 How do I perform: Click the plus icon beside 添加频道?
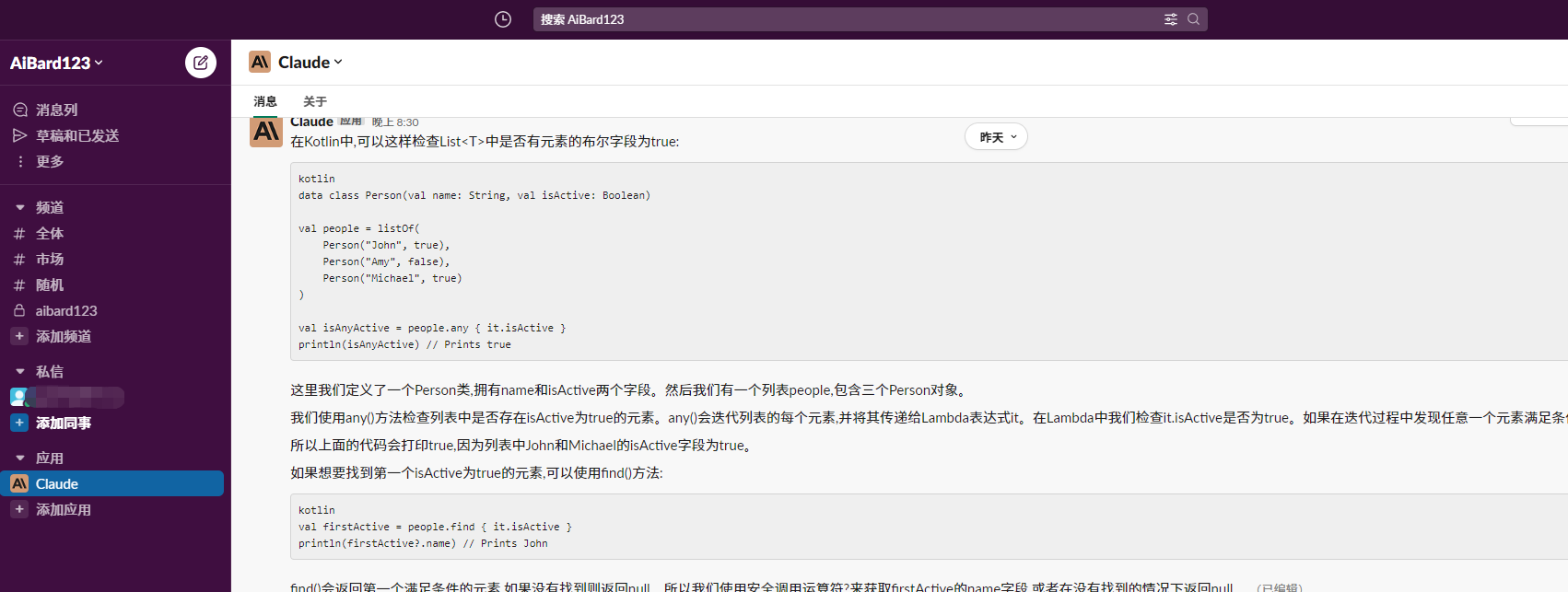coord(19,336)
